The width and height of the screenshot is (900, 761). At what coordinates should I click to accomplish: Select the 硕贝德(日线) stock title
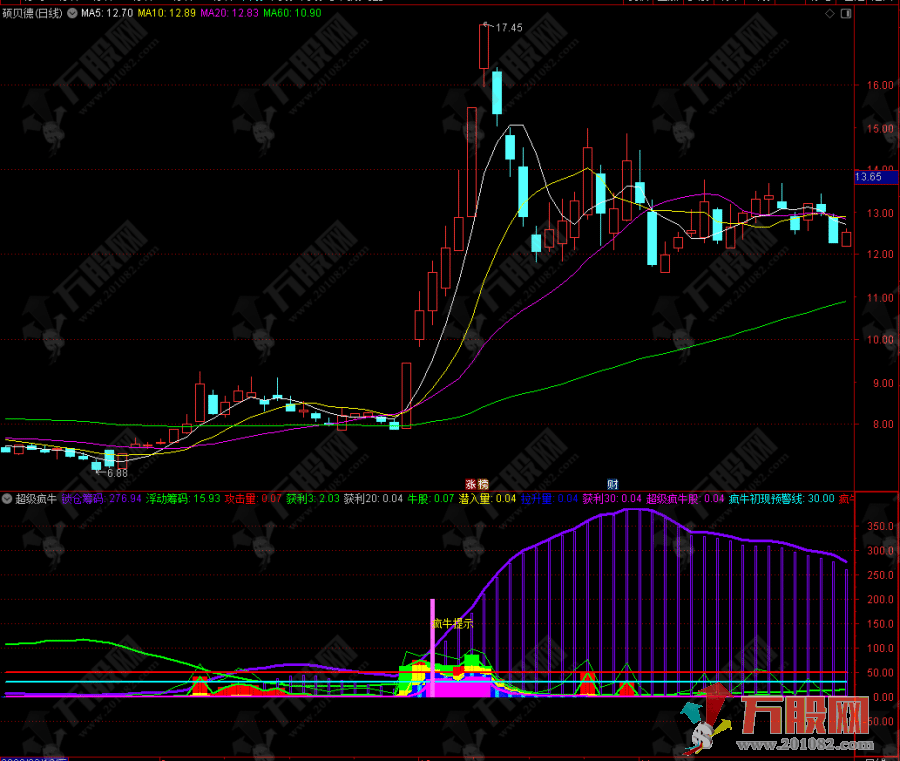(x=32, y=13)
